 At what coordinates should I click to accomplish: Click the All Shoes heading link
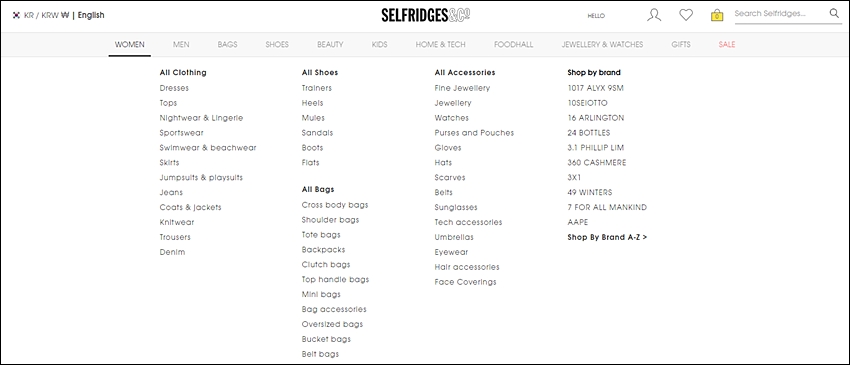319,72
